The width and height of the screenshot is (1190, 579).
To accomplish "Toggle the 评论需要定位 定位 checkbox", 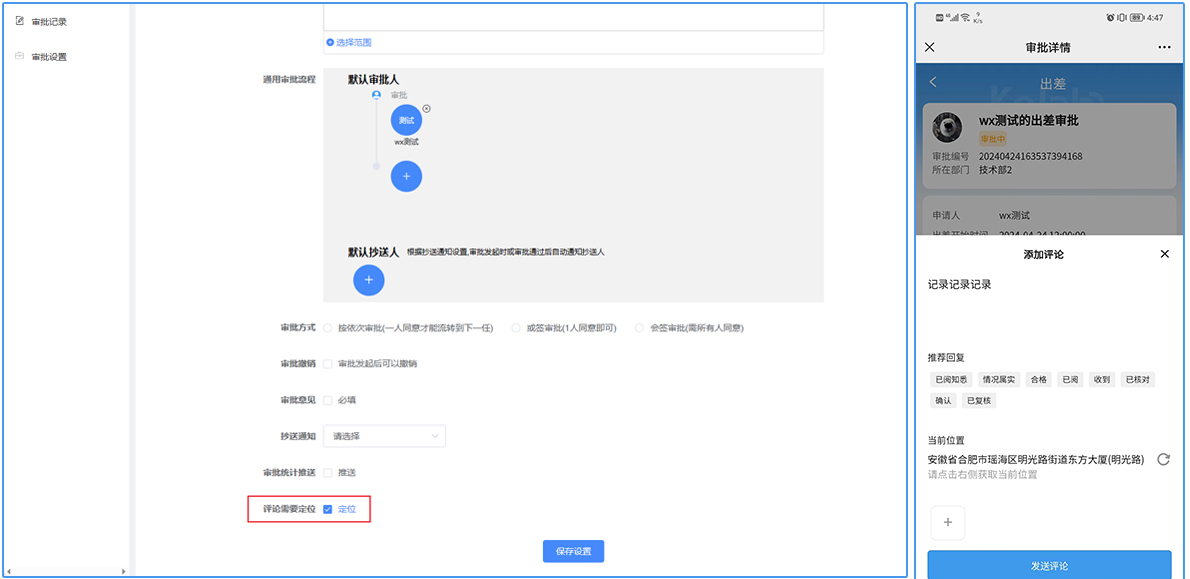I will (x=328, y=509).
